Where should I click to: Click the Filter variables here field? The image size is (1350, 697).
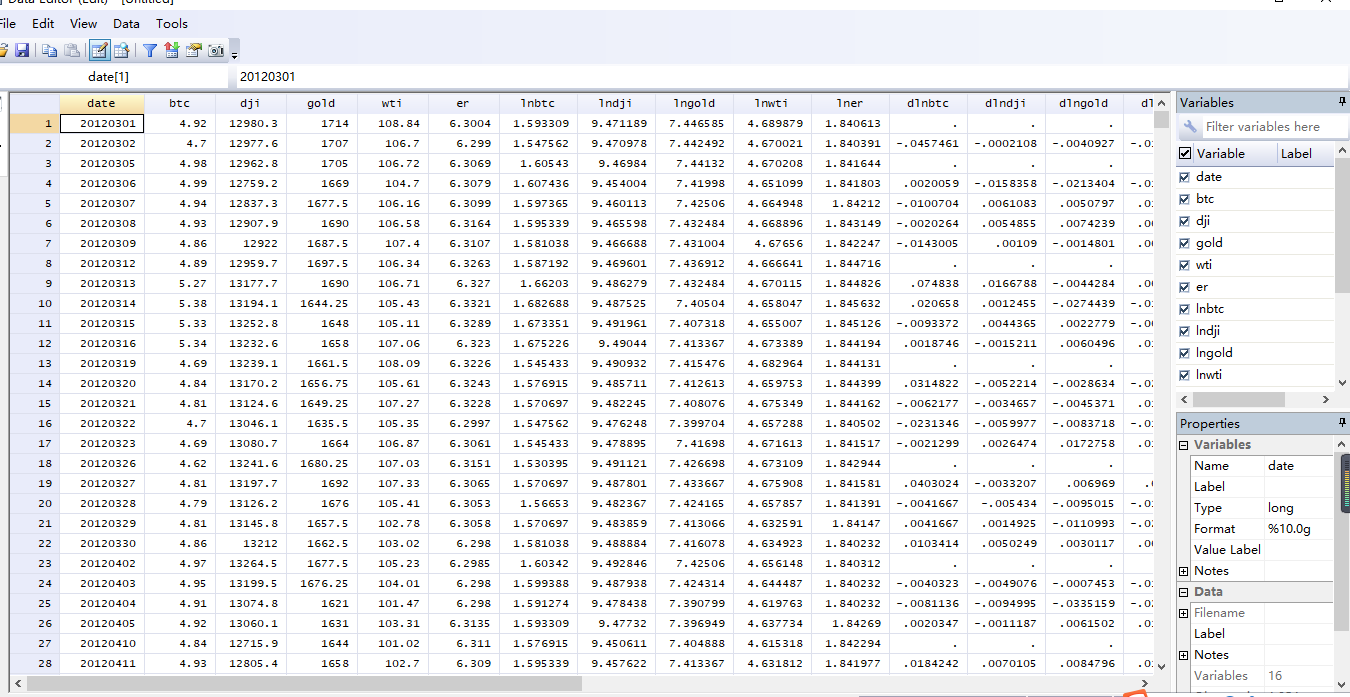click(1262, 127)
